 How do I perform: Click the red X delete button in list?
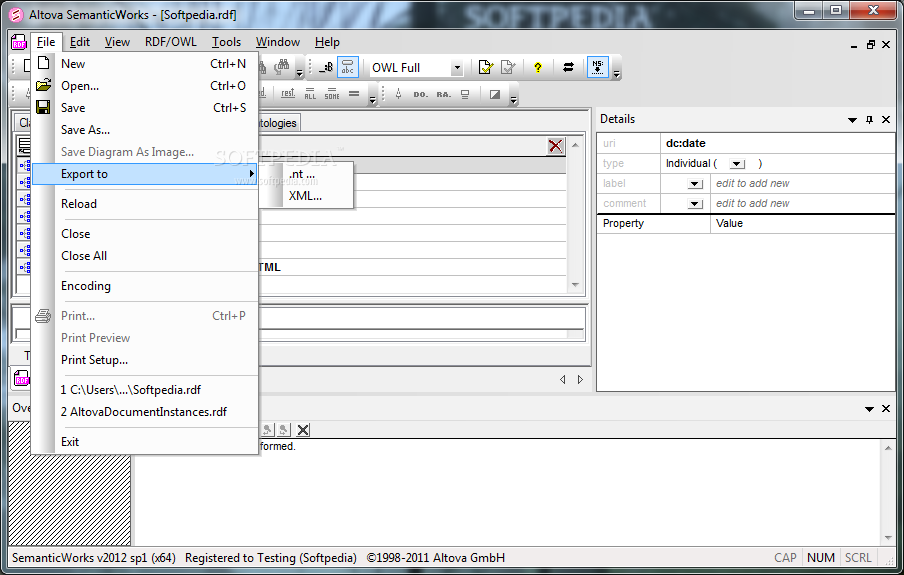click(x=556, y=146)
